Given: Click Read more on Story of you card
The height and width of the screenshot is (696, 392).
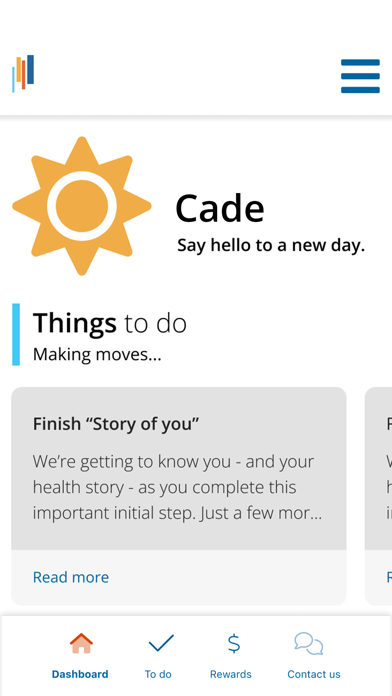Looking at the screenshot, I should (71, 577).
